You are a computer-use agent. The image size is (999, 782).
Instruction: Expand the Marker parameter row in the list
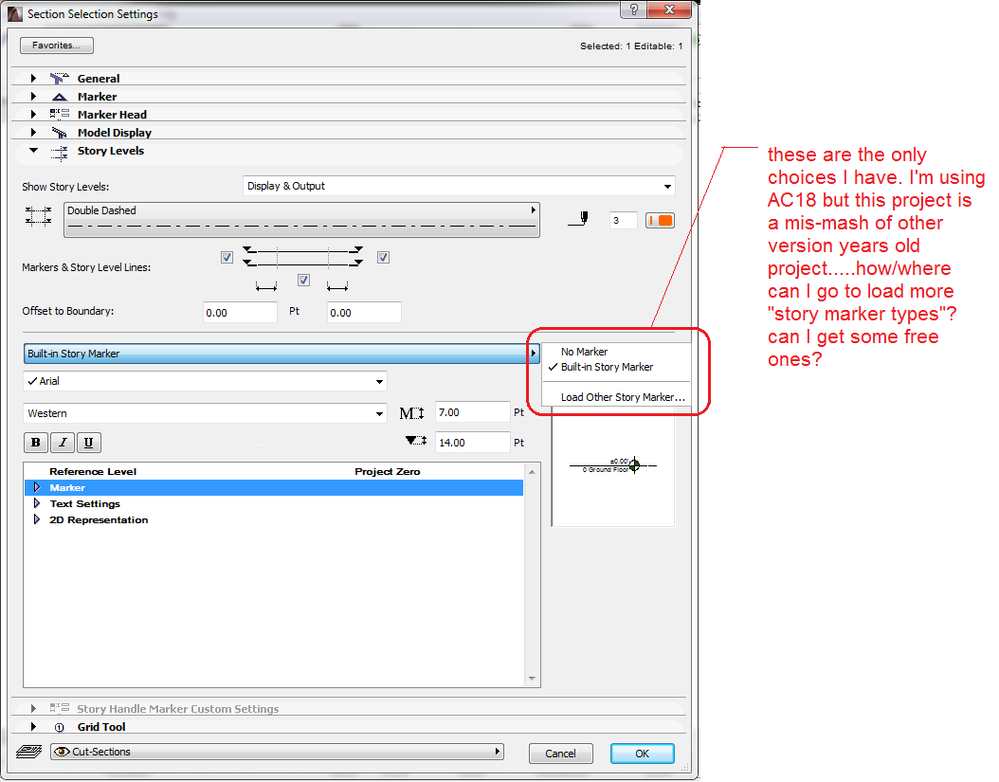[x=37, y=488]
